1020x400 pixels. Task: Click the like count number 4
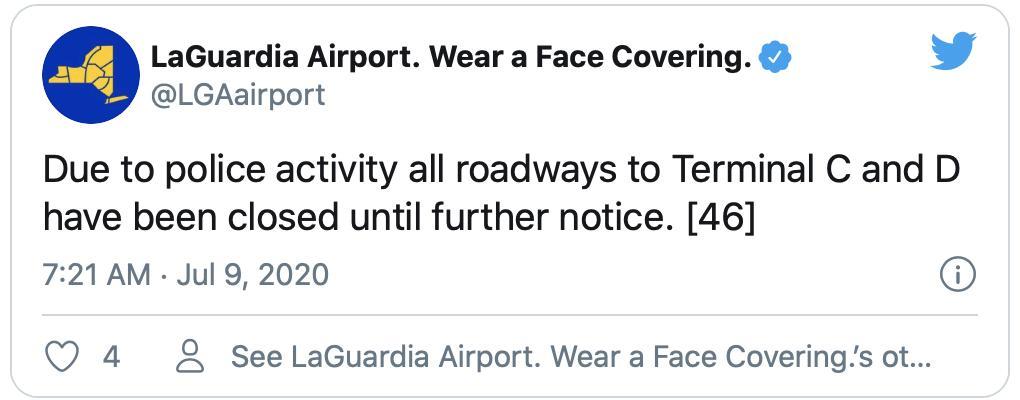click(111, 356)
